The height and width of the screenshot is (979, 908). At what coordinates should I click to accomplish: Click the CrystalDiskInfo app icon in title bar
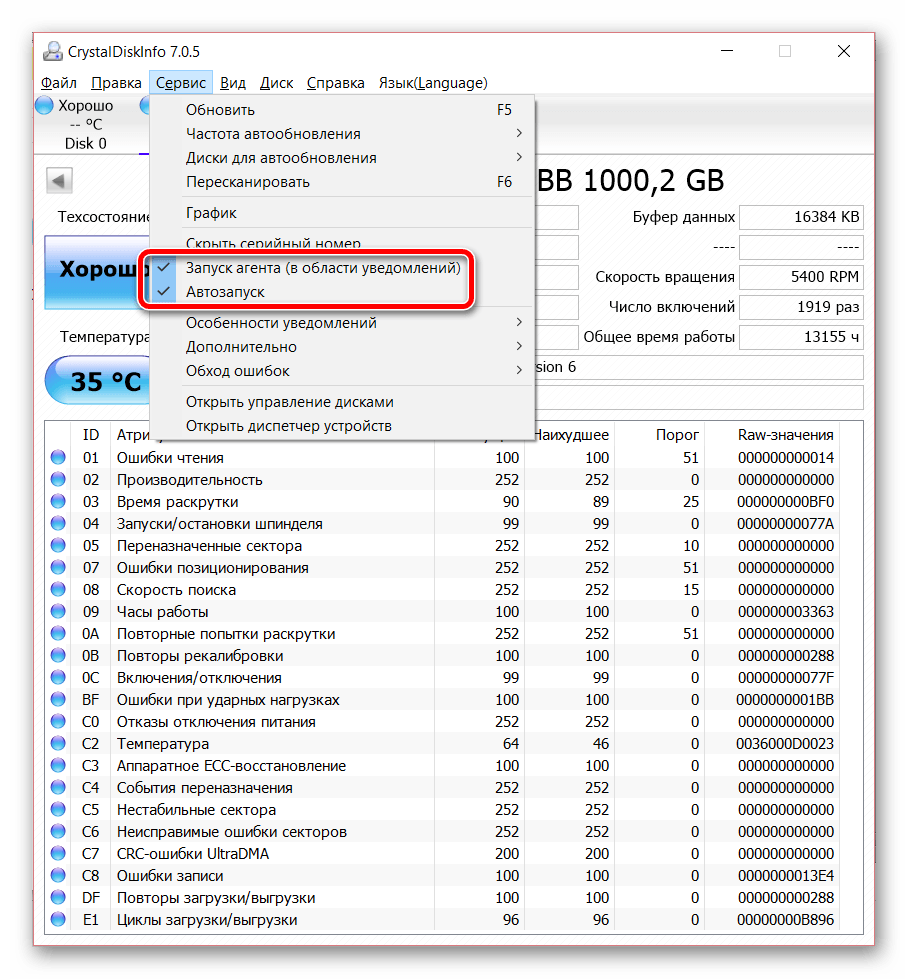tap(52, 51)
